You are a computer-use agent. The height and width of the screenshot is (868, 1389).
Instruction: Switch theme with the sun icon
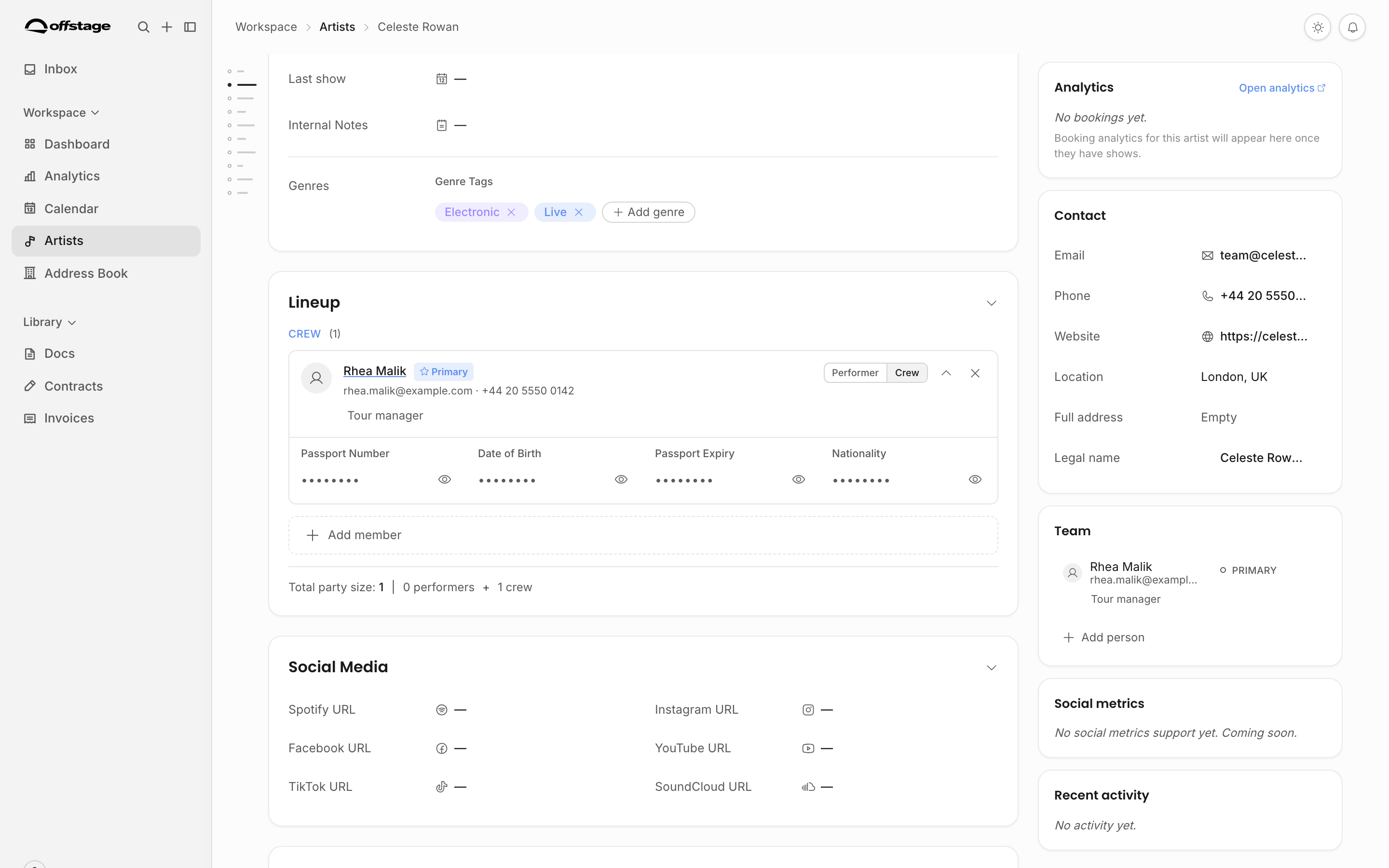tap(1317, 27)
